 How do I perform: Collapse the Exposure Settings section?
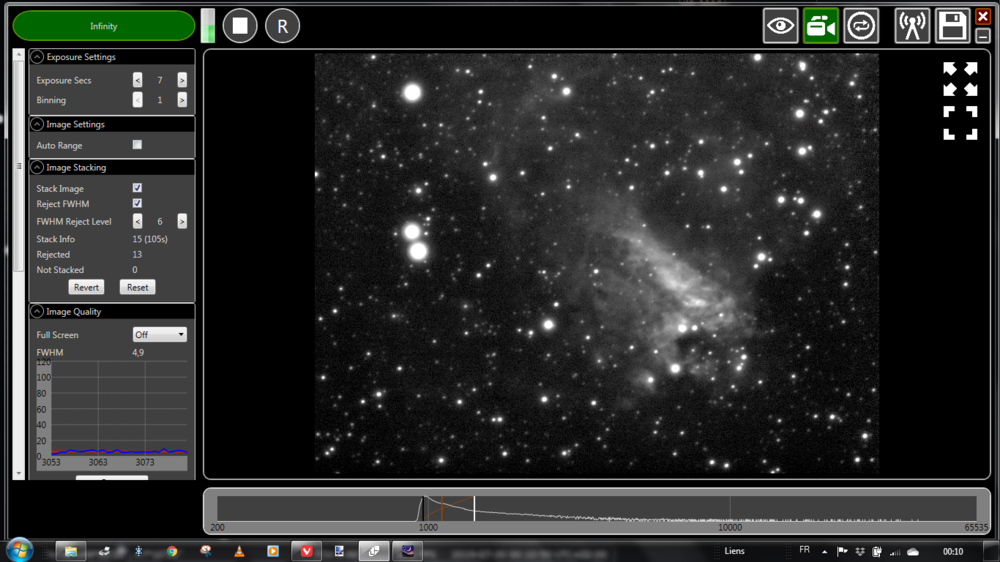click(37, 57)
